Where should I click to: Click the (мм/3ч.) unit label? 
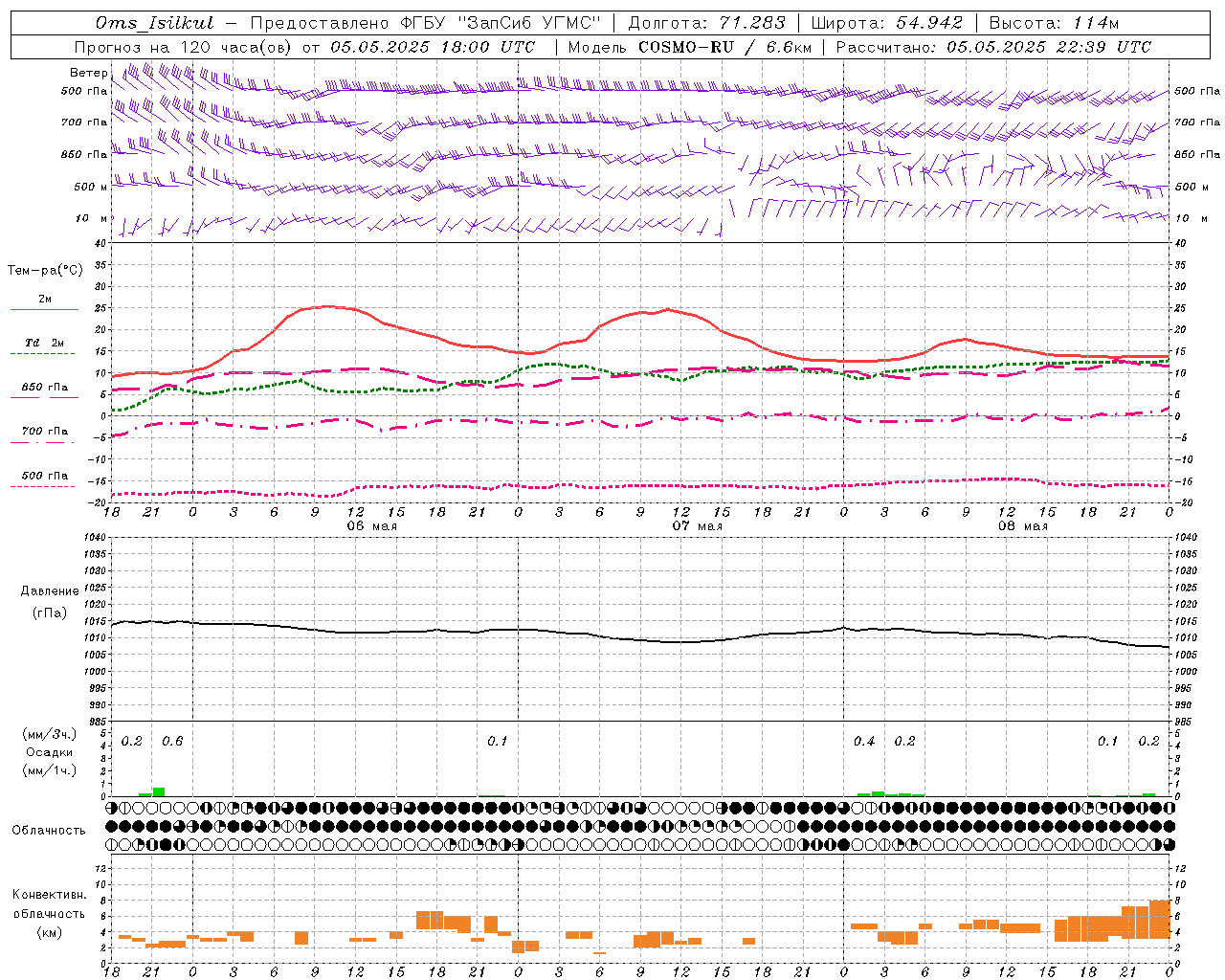point(49,734)
